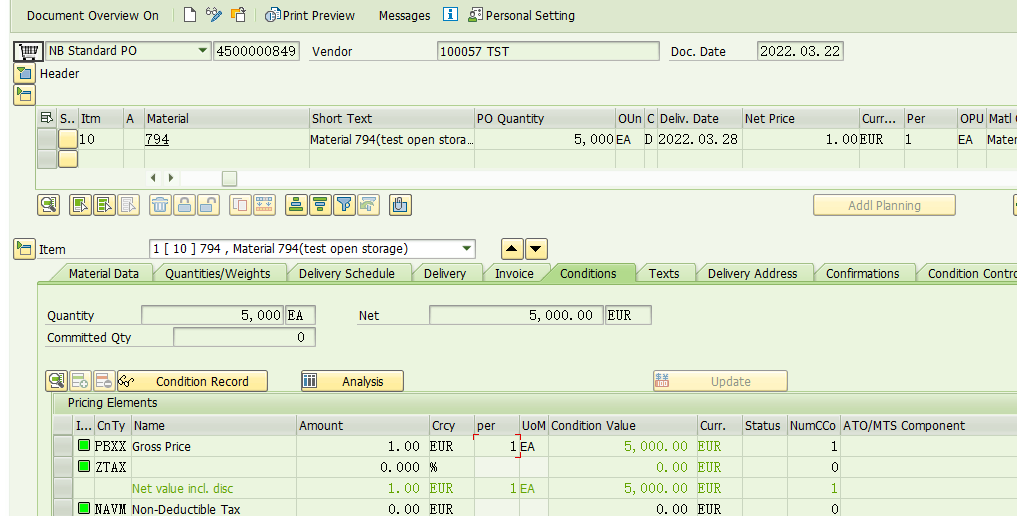
Task: Click the PO number field 4500000849
Action: pyautogui.click(x=256, y=51)
